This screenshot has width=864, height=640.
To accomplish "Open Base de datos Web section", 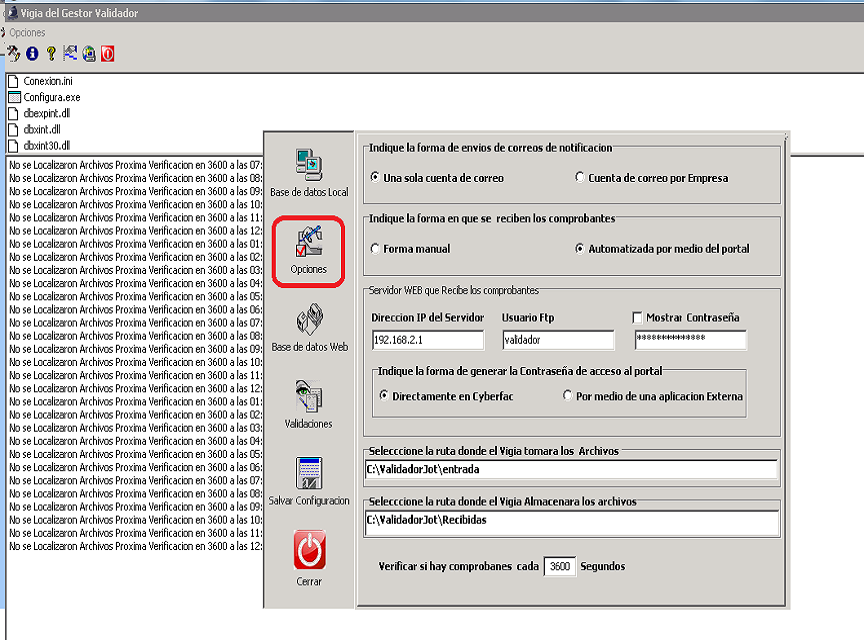I will click(309, 328).
